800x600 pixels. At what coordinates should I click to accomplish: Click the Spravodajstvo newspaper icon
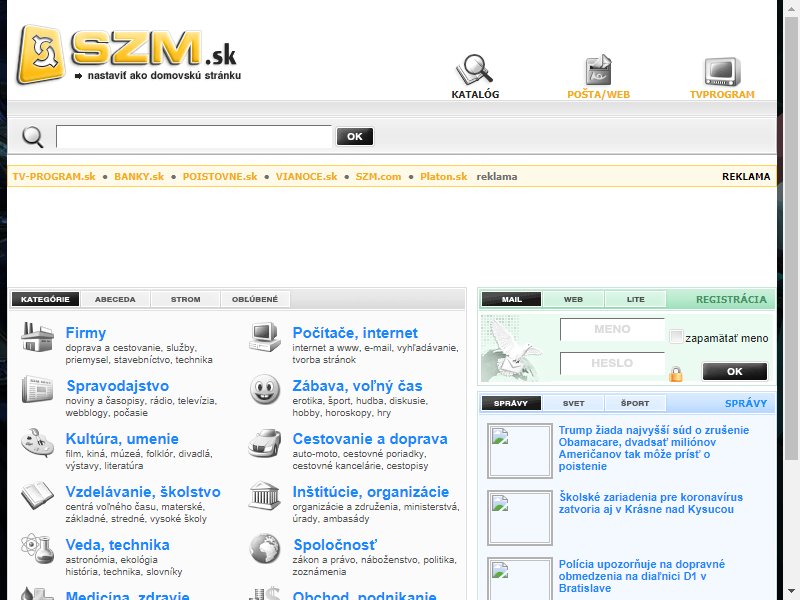click(37, 390)
